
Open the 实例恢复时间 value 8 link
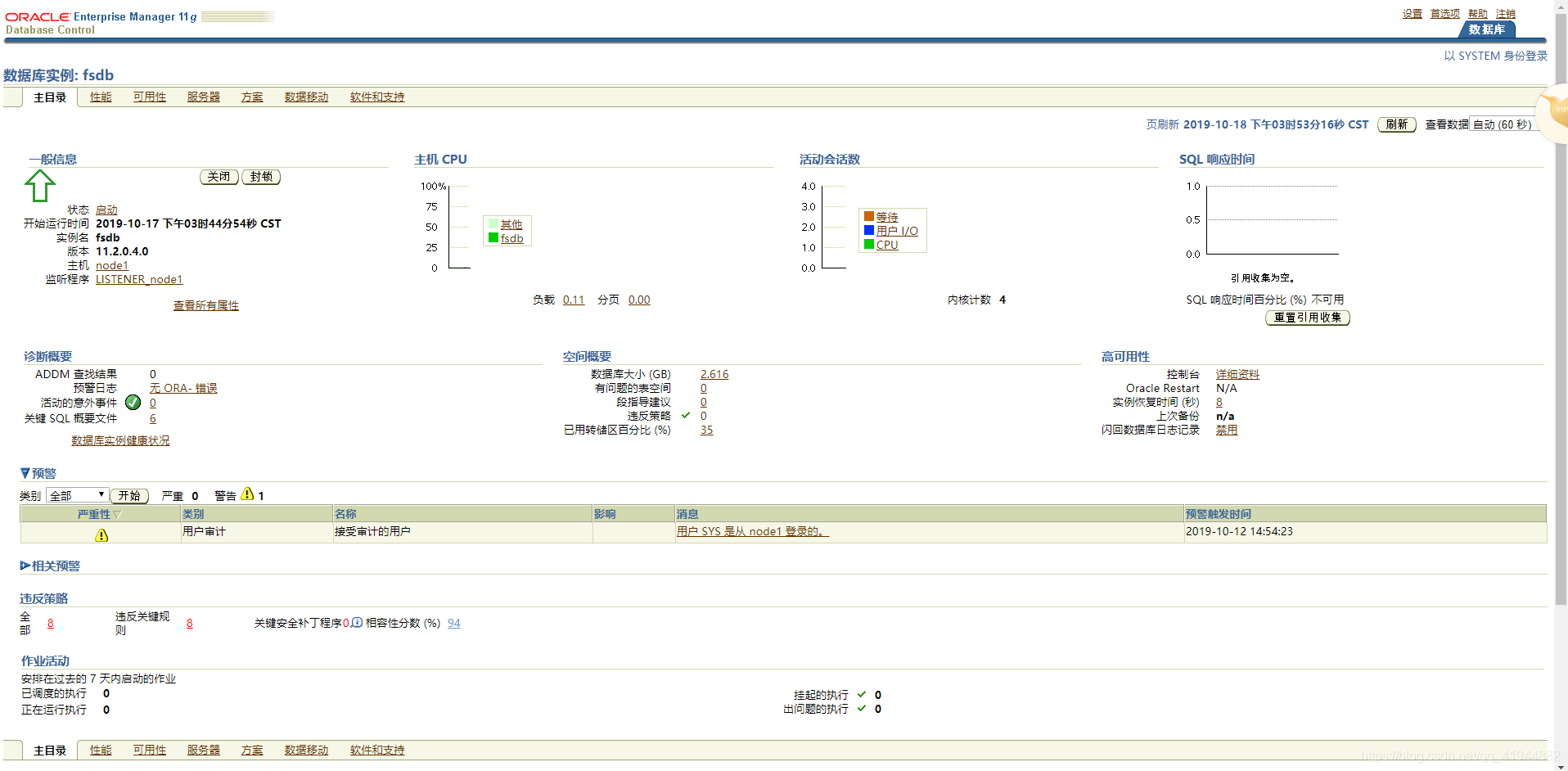click(x=1219, y=402)
